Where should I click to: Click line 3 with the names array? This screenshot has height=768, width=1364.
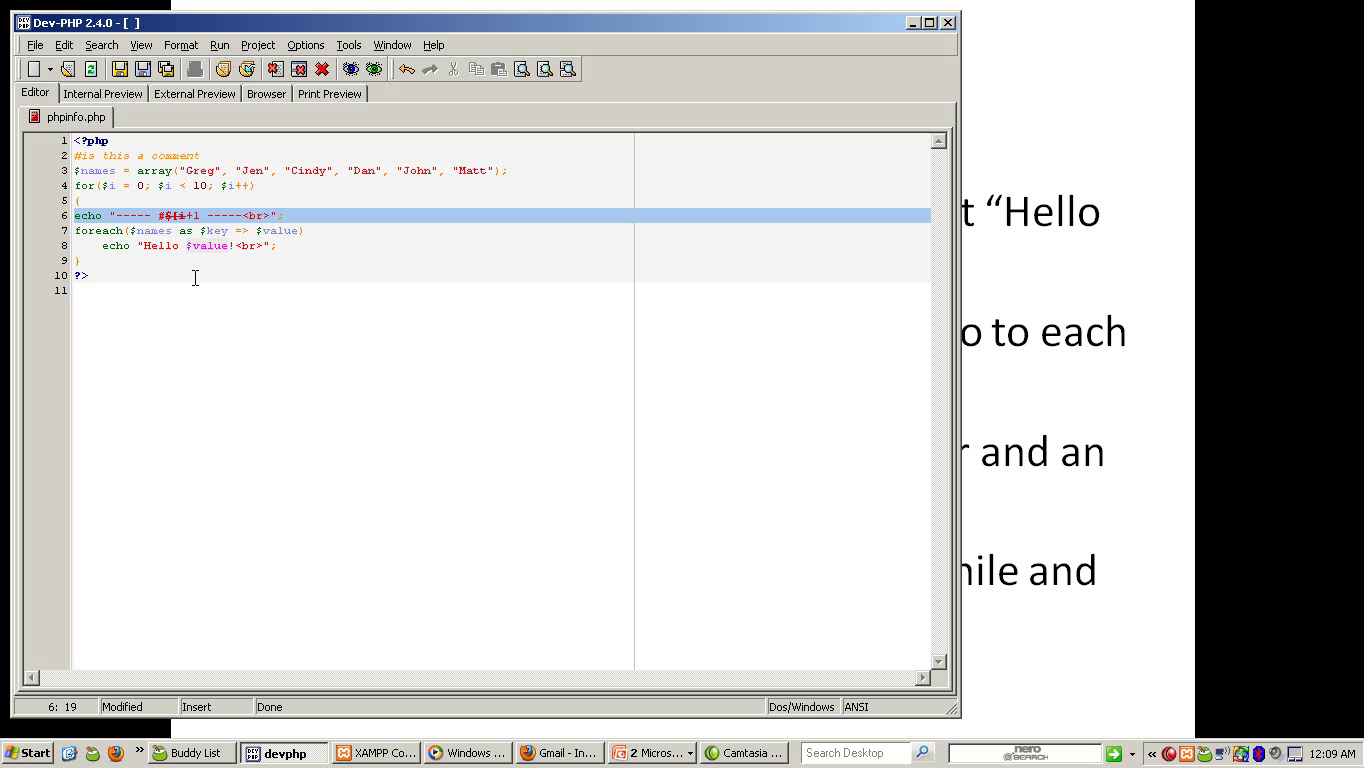[x=290, y=171]
